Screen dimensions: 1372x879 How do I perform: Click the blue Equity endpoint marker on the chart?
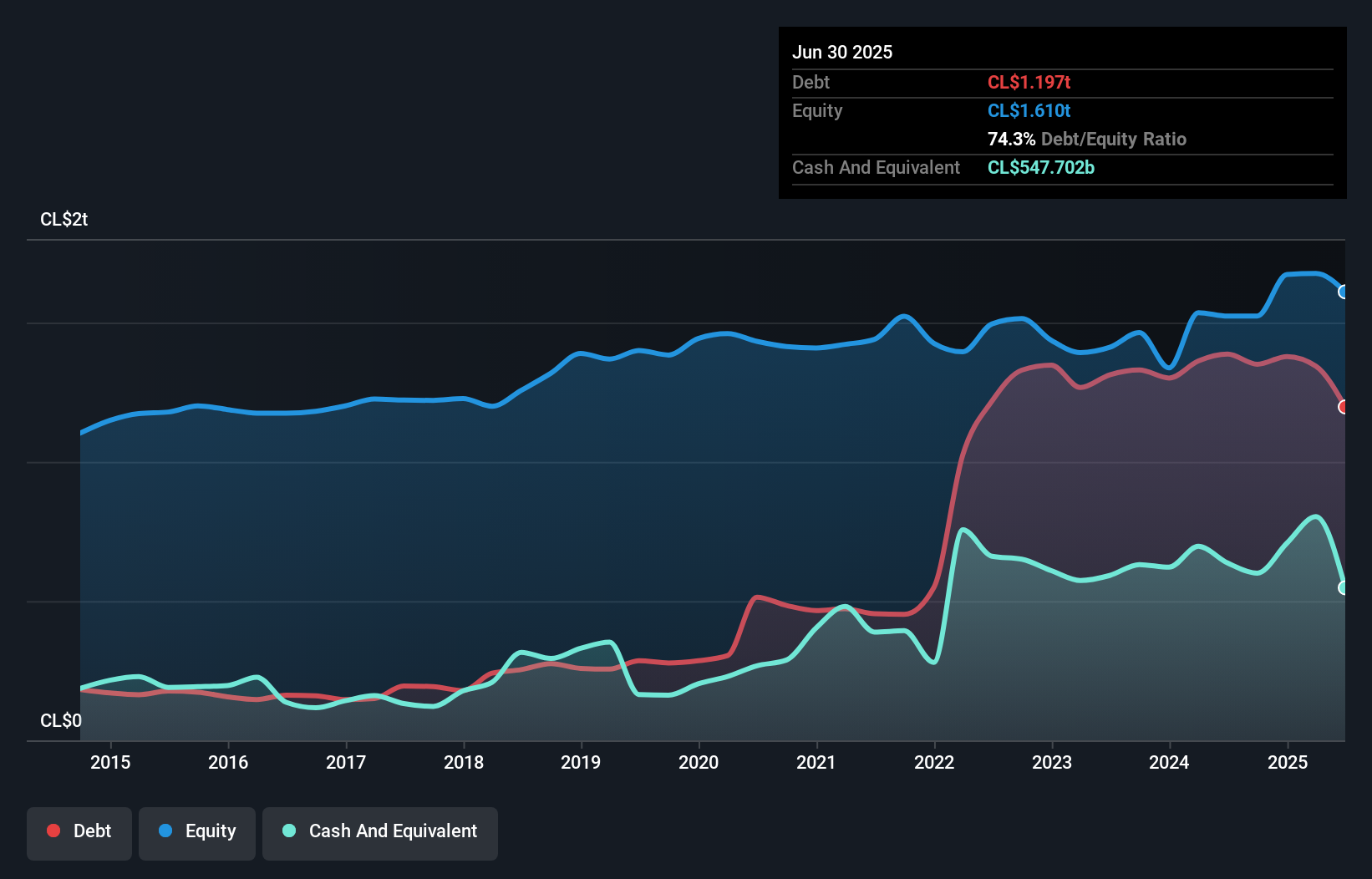1343,292
